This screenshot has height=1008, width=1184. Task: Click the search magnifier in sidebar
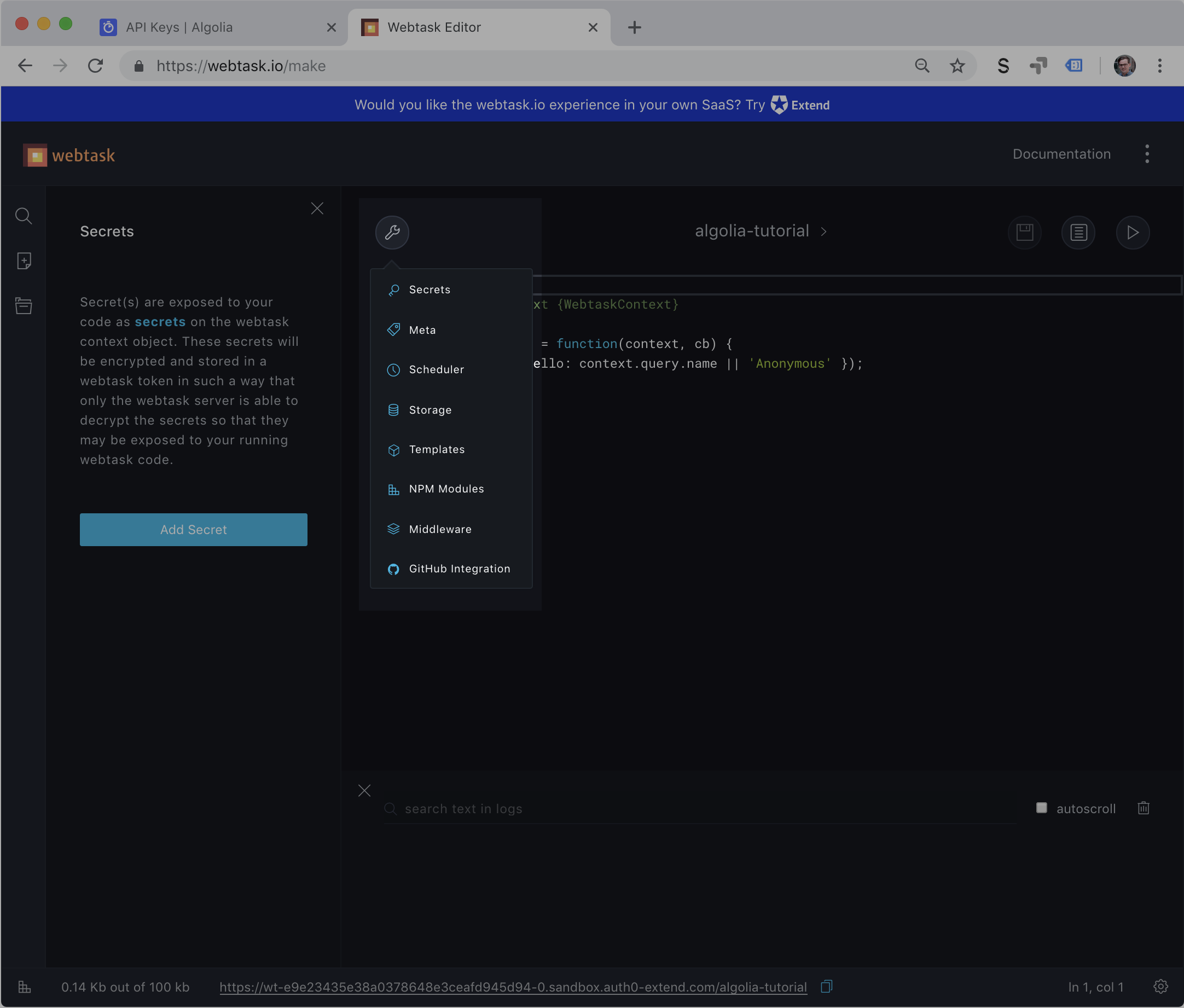[x=24, y=216]
